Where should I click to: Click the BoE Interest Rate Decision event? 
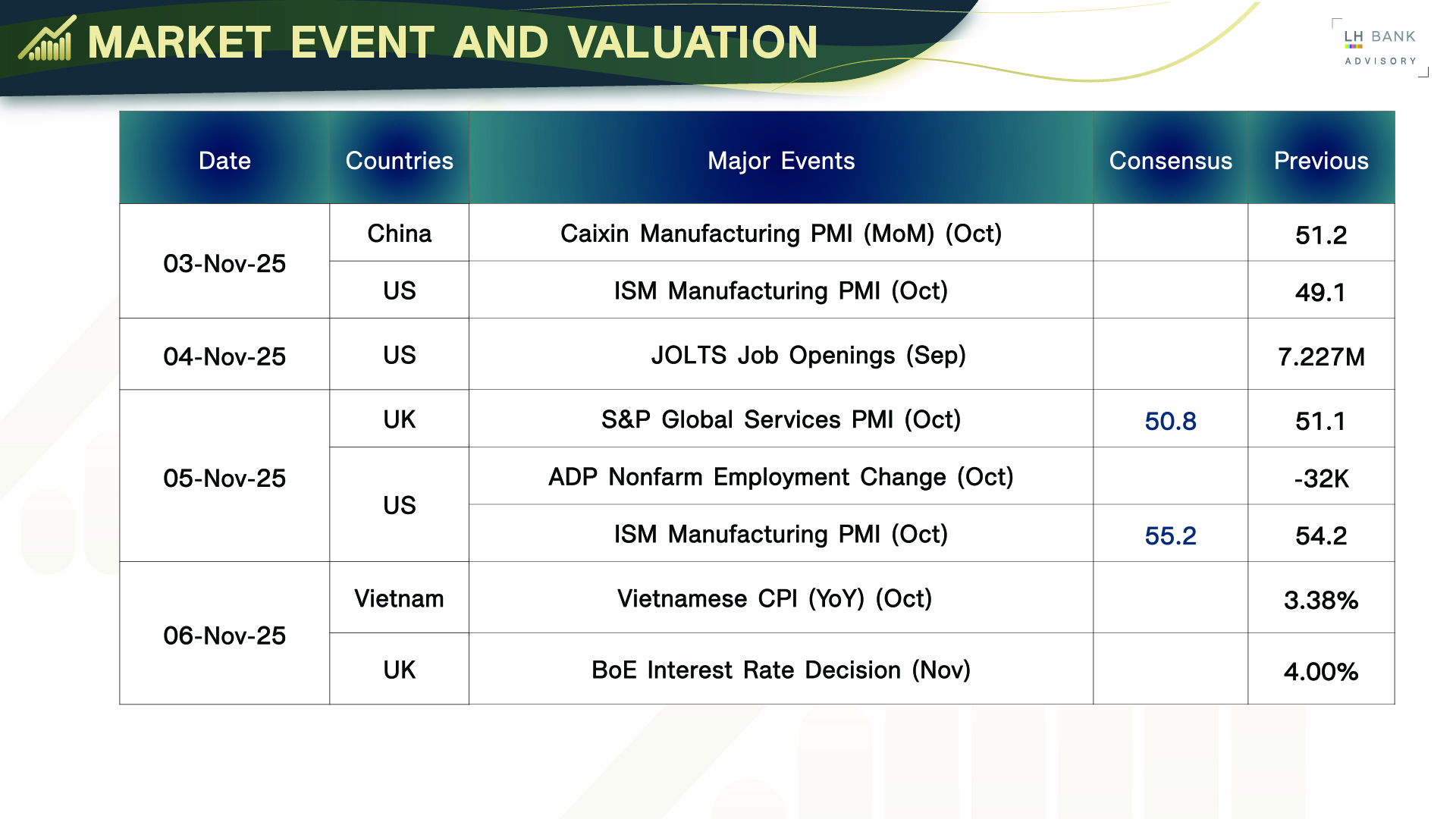point(780,670)
